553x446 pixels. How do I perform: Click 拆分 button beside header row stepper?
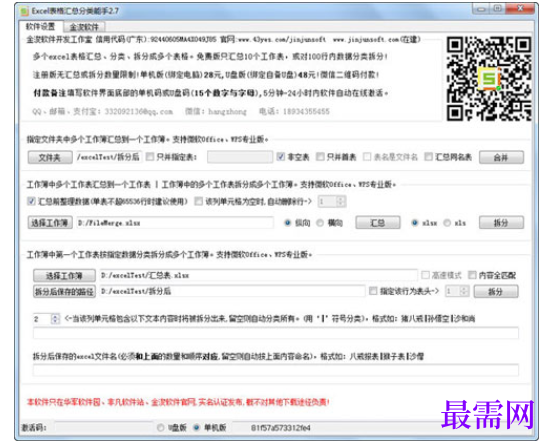coord(496,292)
